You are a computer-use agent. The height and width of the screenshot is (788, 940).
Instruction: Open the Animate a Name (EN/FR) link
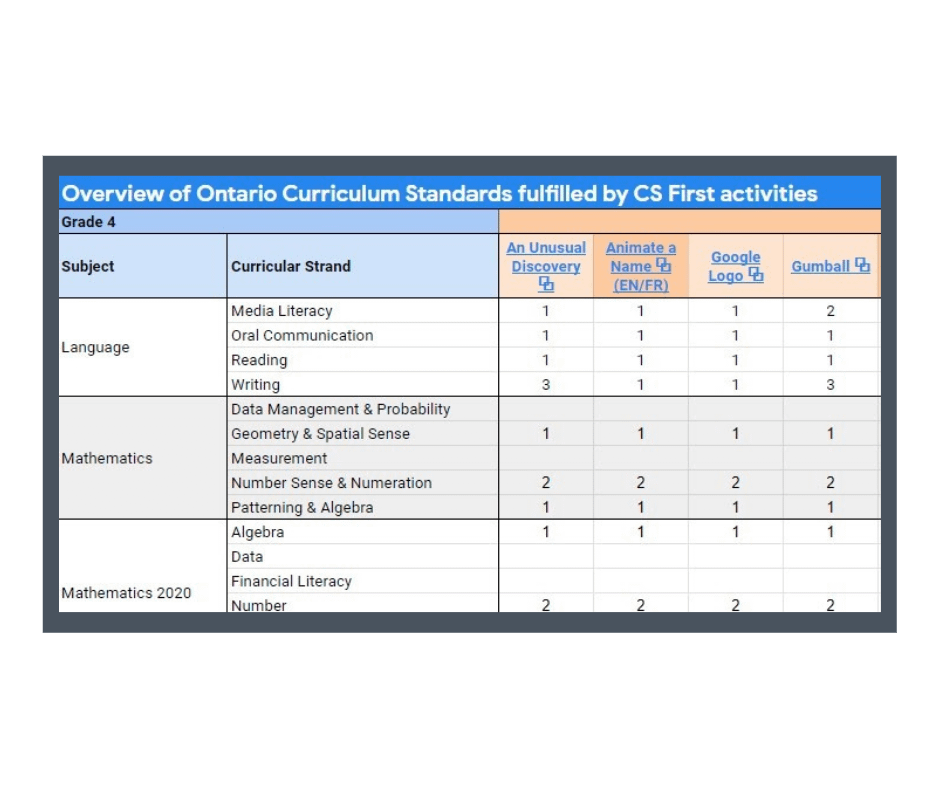640,266
